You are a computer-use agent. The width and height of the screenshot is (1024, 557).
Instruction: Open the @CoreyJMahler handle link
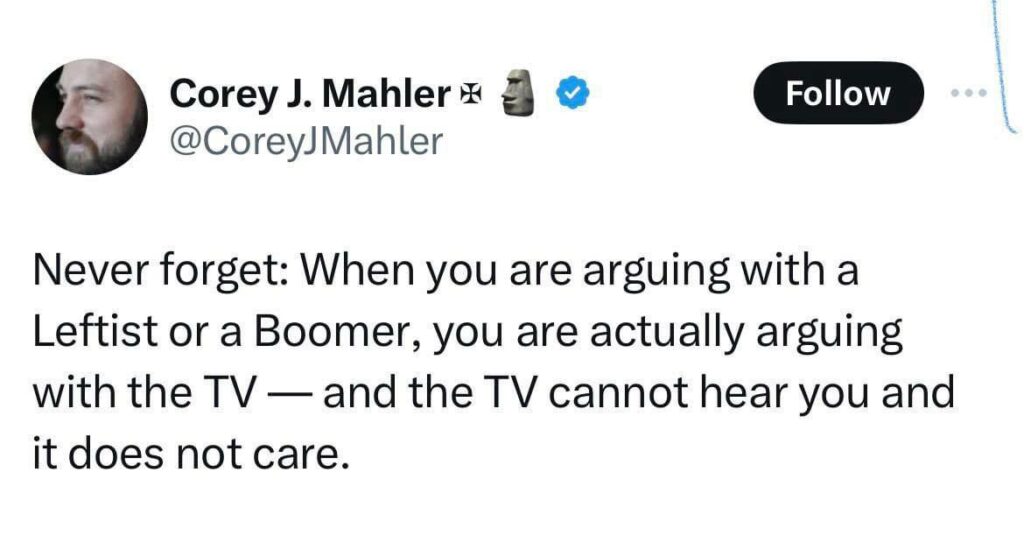pyautogui.click(x=306, y=140)
